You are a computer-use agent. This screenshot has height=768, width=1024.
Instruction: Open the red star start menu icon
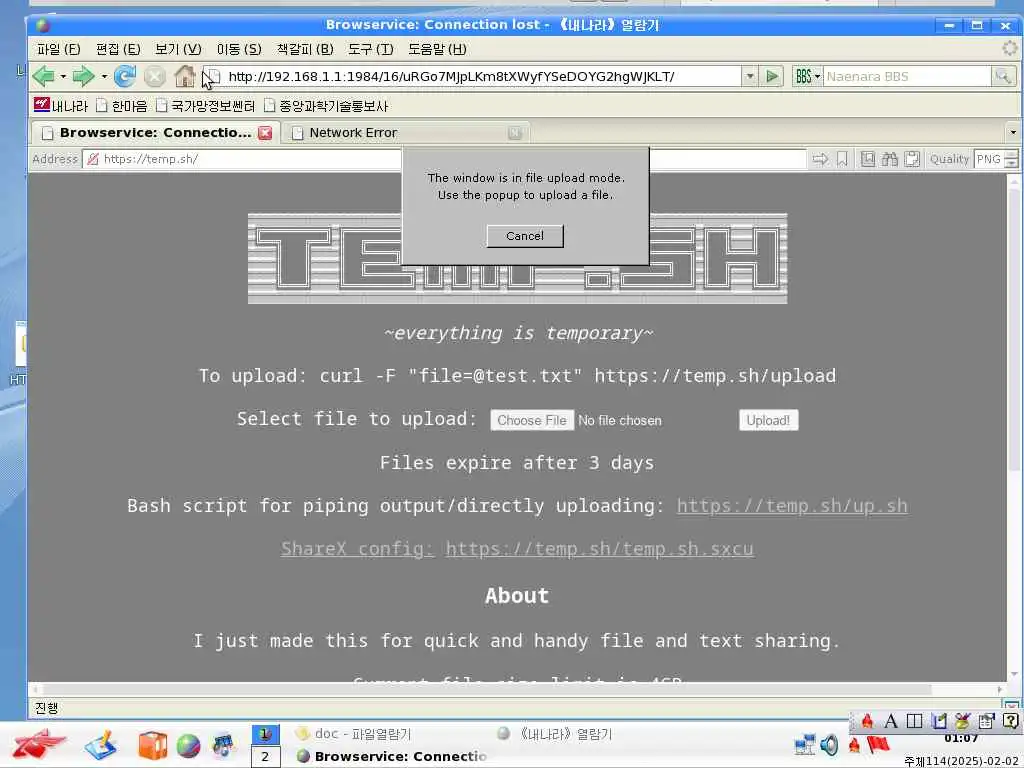[38, 744]
